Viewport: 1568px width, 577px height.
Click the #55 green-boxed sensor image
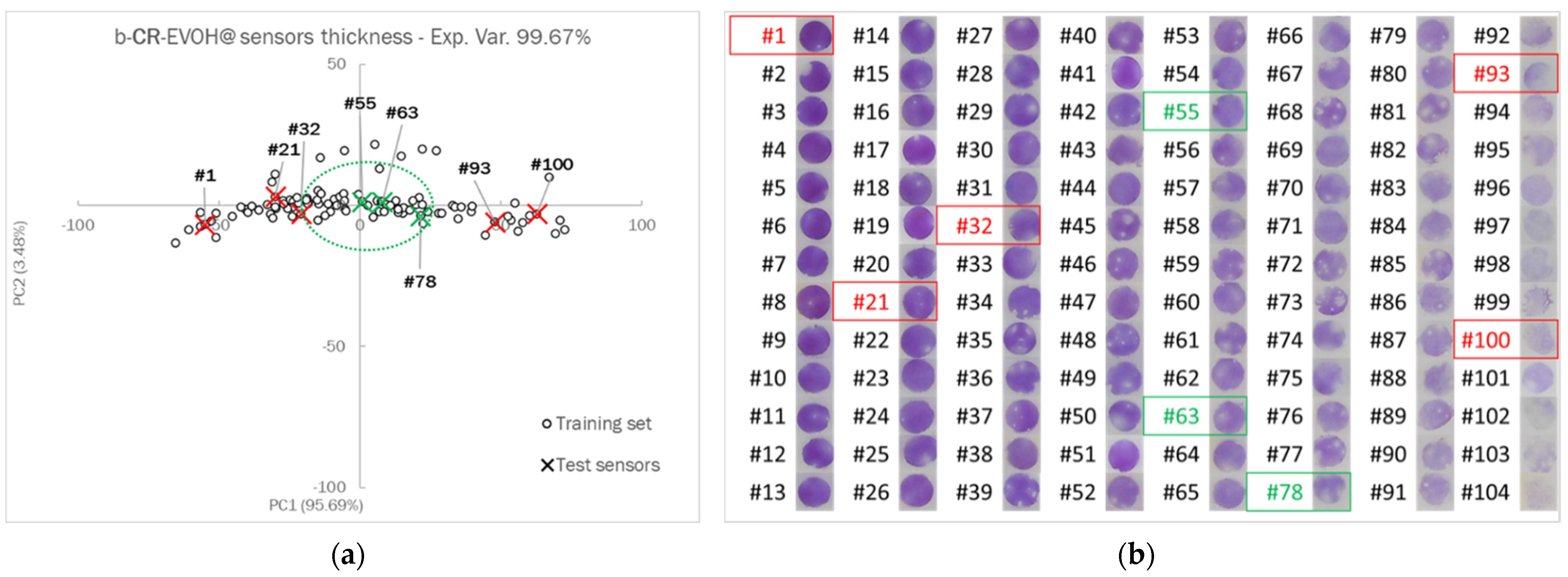pos(1229,111)
